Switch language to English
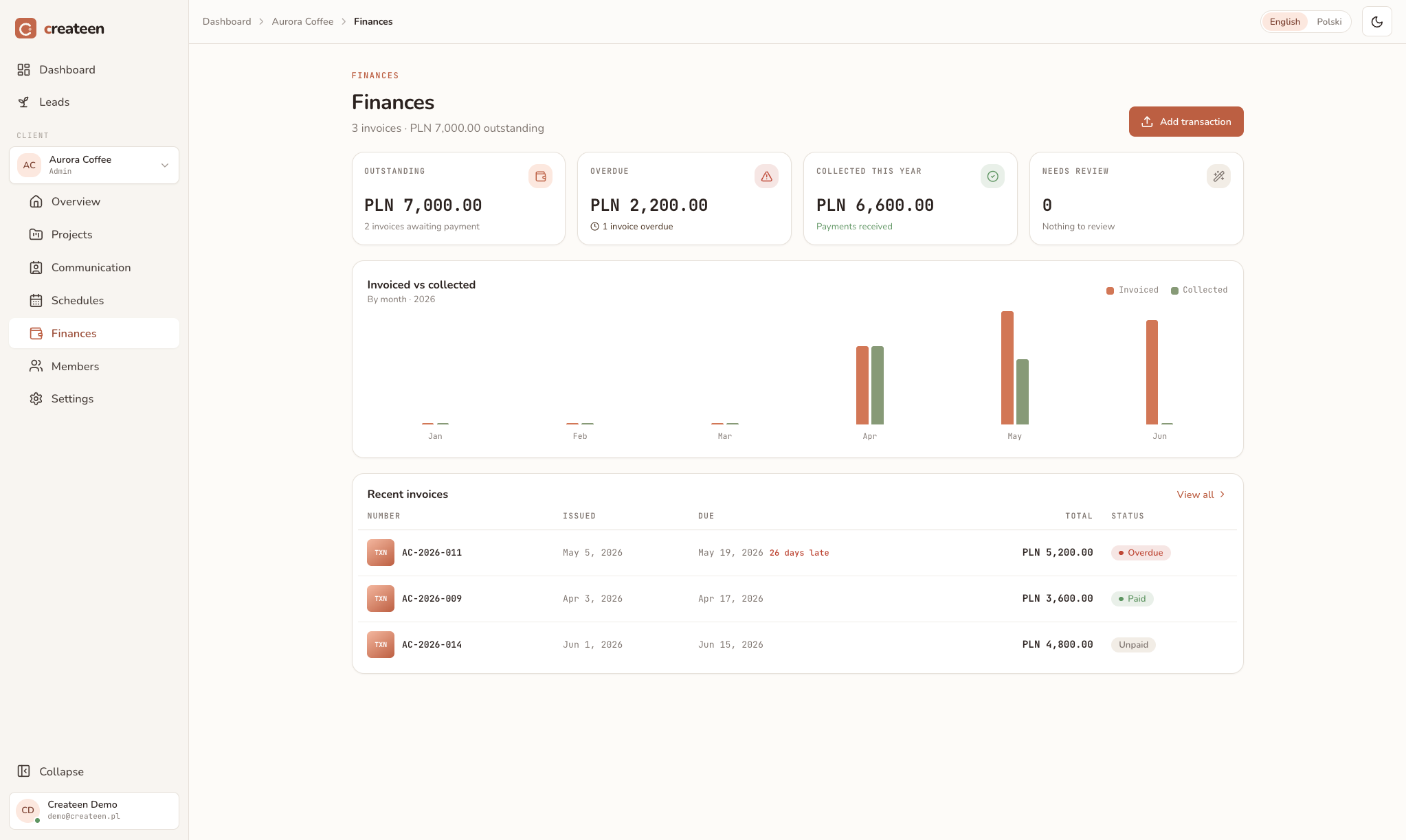1406x840 pixels. pyautogui.click(x=1284, y=21)
